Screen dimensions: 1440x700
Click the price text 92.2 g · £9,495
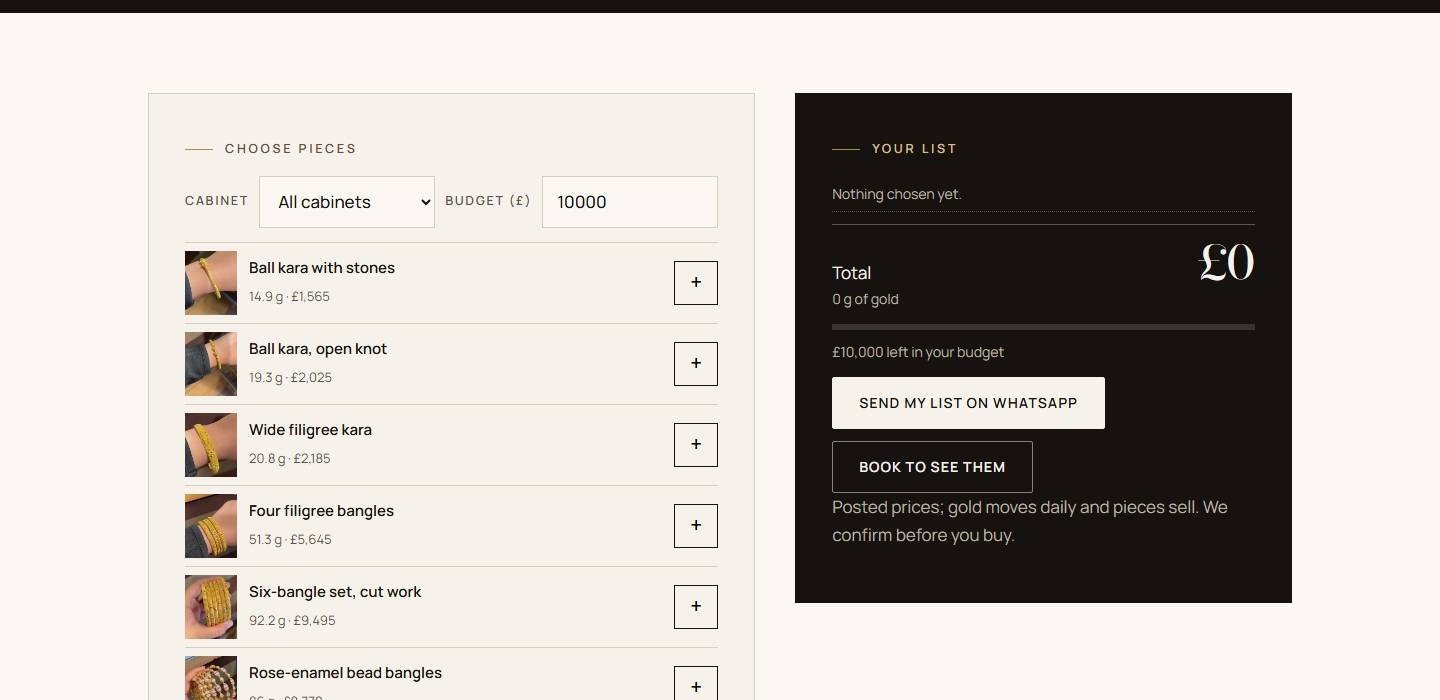292,621
